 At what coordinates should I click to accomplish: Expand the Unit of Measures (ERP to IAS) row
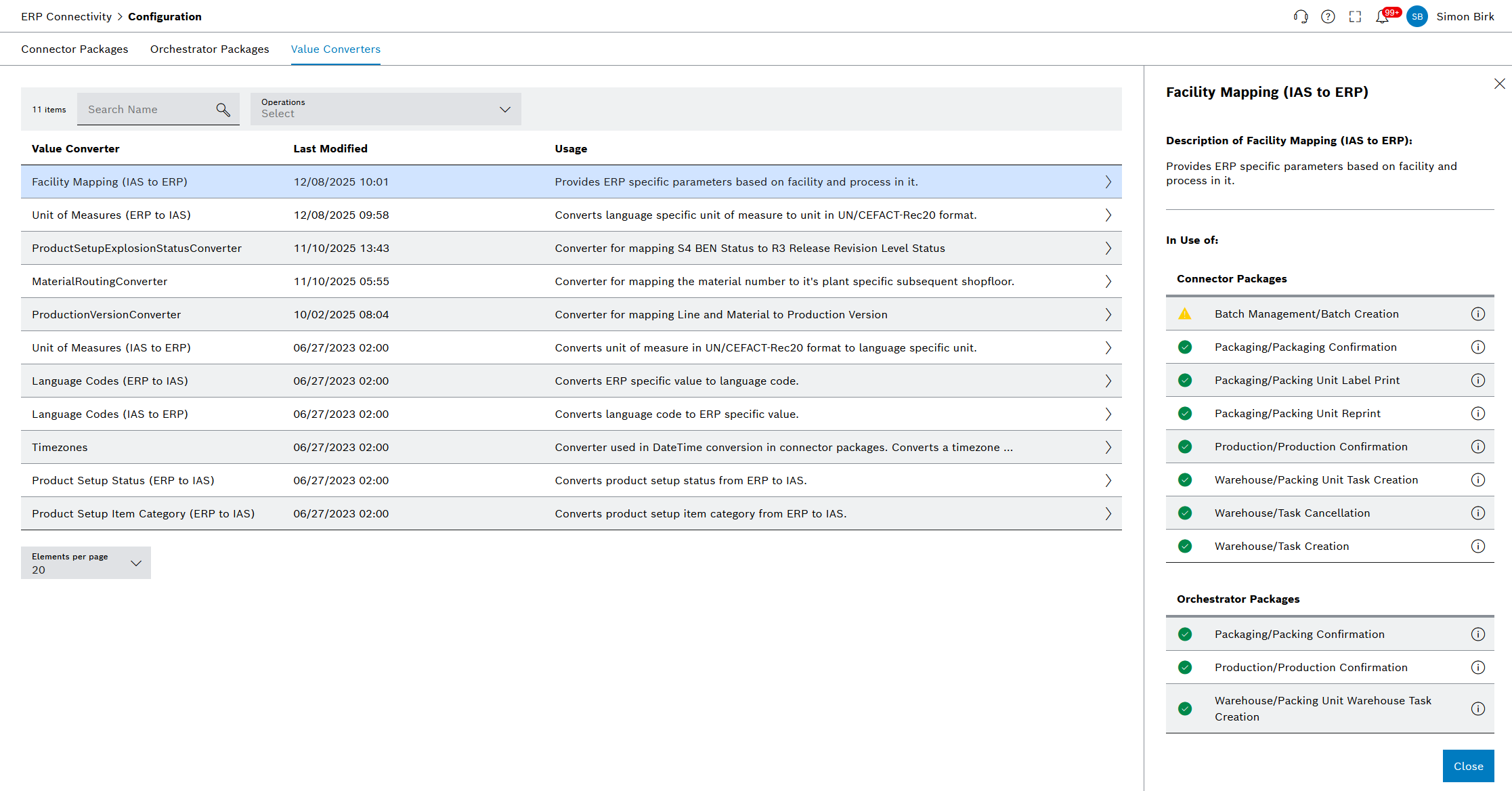1108,215
